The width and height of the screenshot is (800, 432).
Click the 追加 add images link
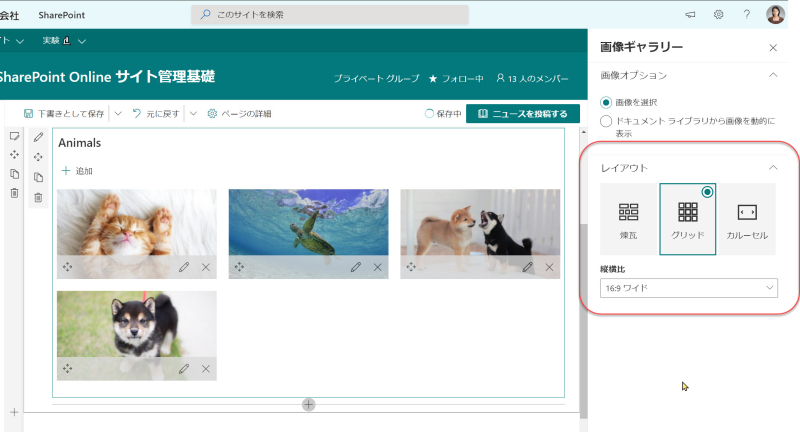pyautogui.click(x=77, y=171)
